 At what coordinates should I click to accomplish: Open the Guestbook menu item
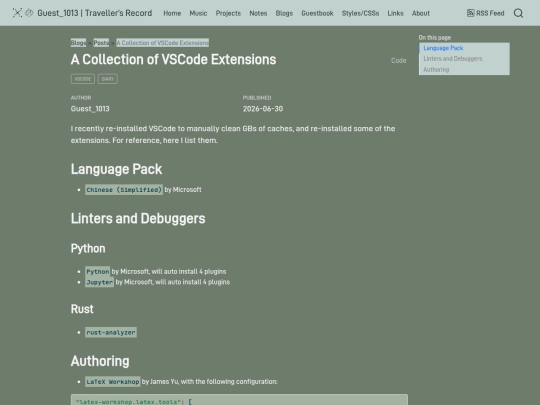click(317, 13)
